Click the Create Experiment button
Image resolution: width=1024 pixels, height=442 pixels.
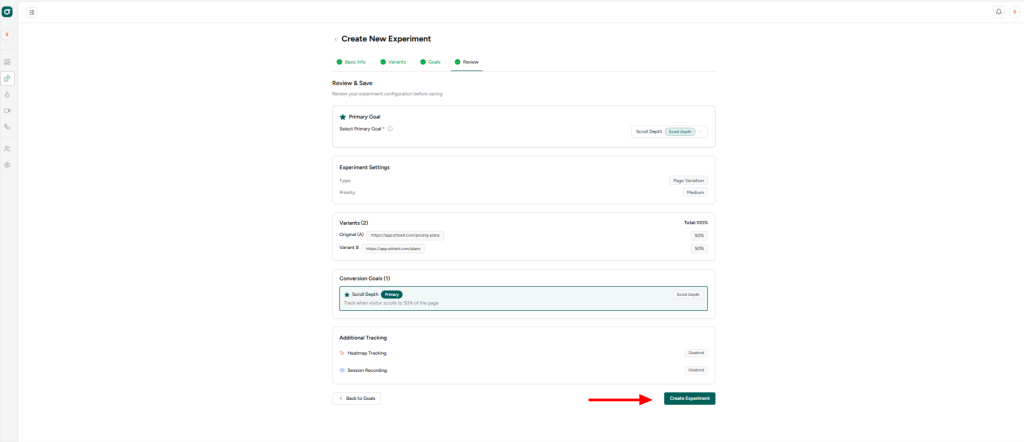[x=690, y=398]
